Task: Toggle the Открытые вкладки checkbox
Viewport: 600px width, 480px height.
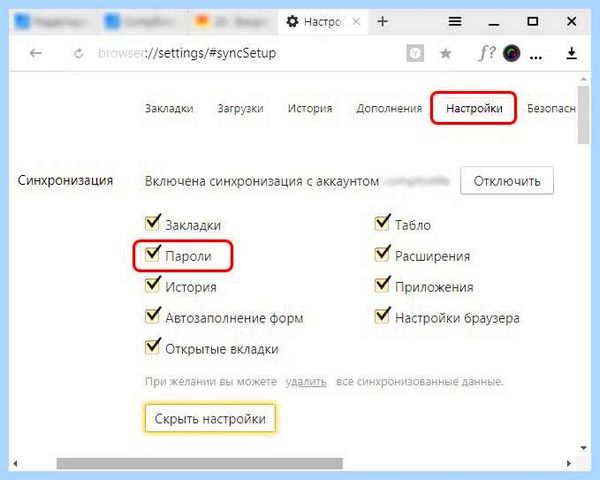Action: point(152,347)
